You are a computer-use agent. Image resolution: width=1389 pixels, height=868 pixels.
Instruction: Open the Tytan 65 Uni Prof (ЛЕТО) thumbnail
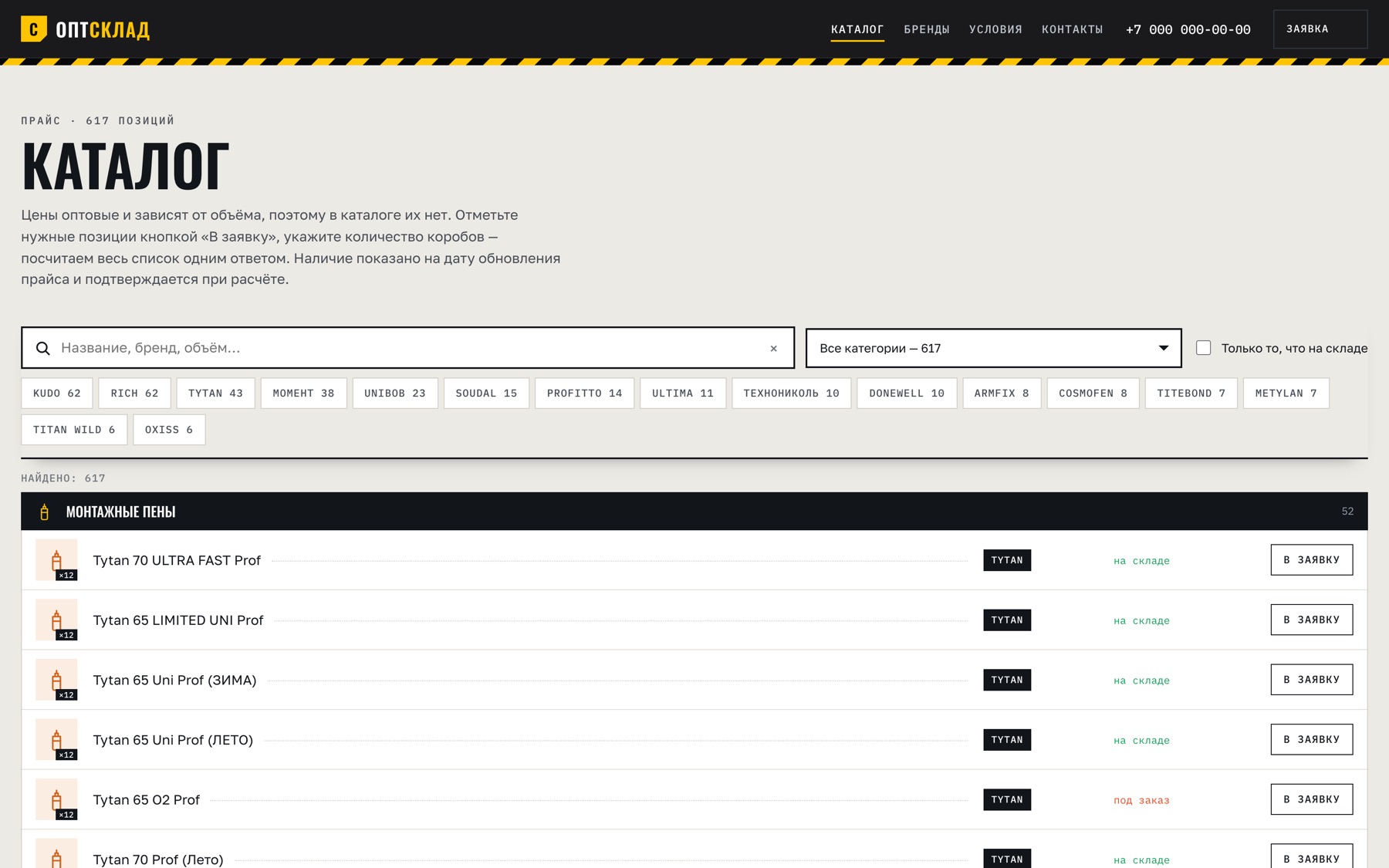[x=56, y=740]
